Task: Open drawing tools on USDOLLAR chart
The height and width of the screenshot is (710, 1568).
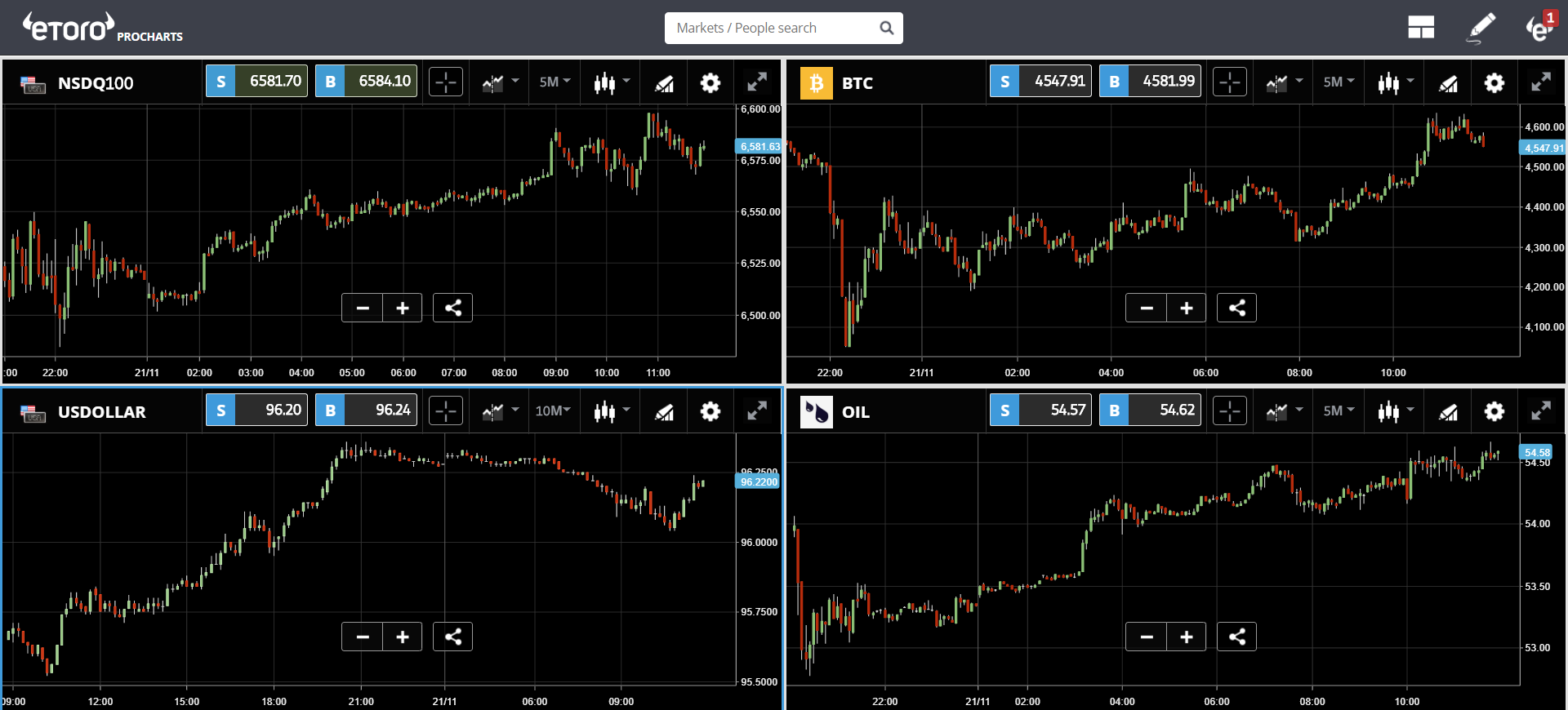Action: point(664,412)
